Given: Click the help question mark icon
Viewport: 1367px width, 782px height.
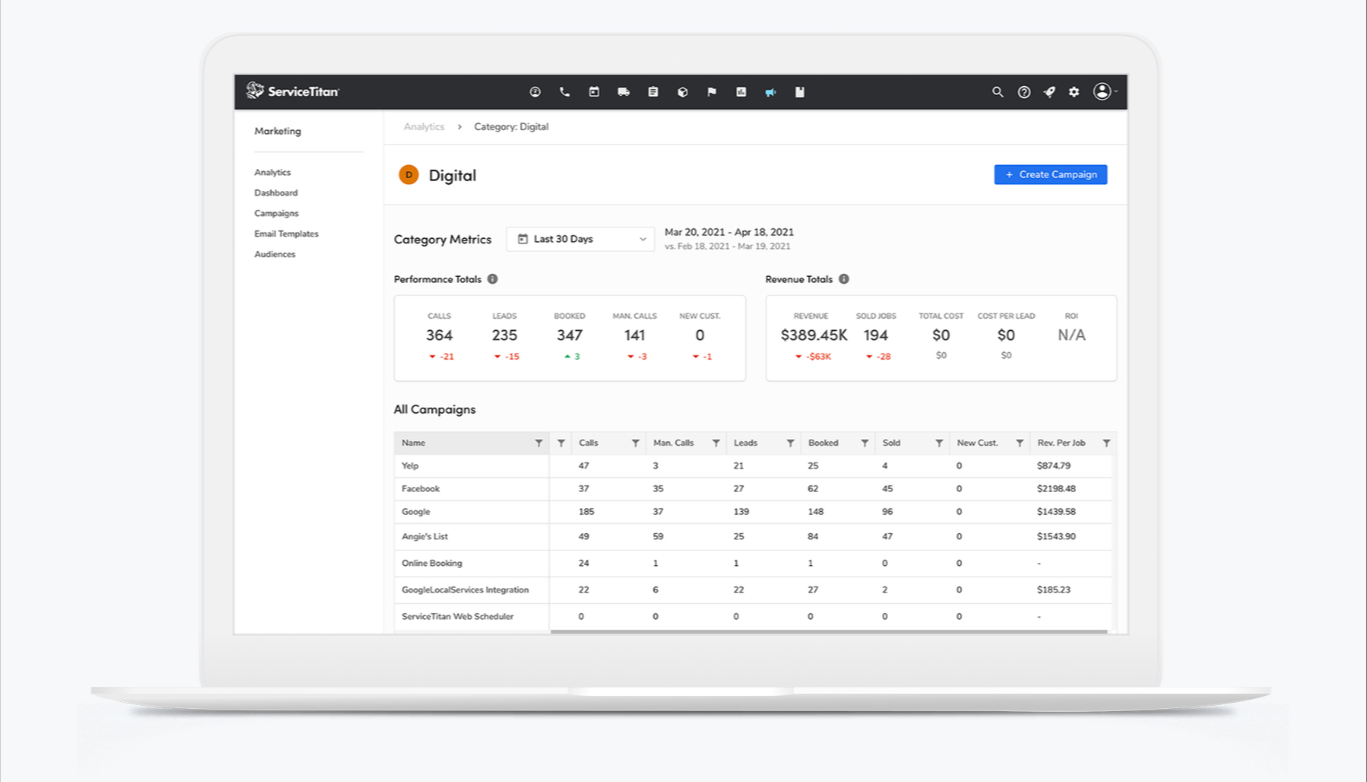Looking at the screenshot, I should click(x=1023, y=91).
